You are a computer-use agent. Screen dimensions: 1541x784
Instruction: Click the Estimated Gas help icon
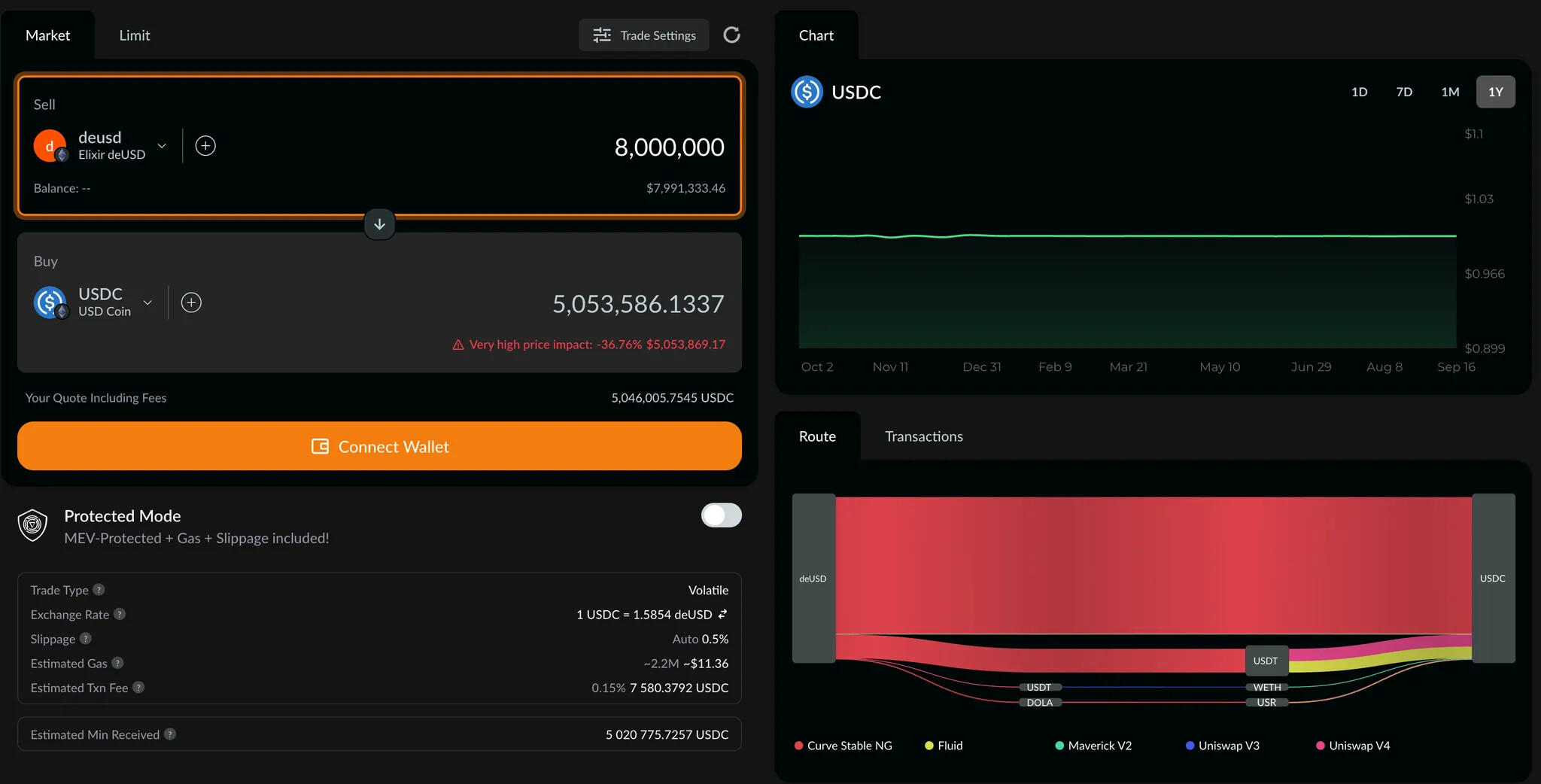(x=117, y=663)
